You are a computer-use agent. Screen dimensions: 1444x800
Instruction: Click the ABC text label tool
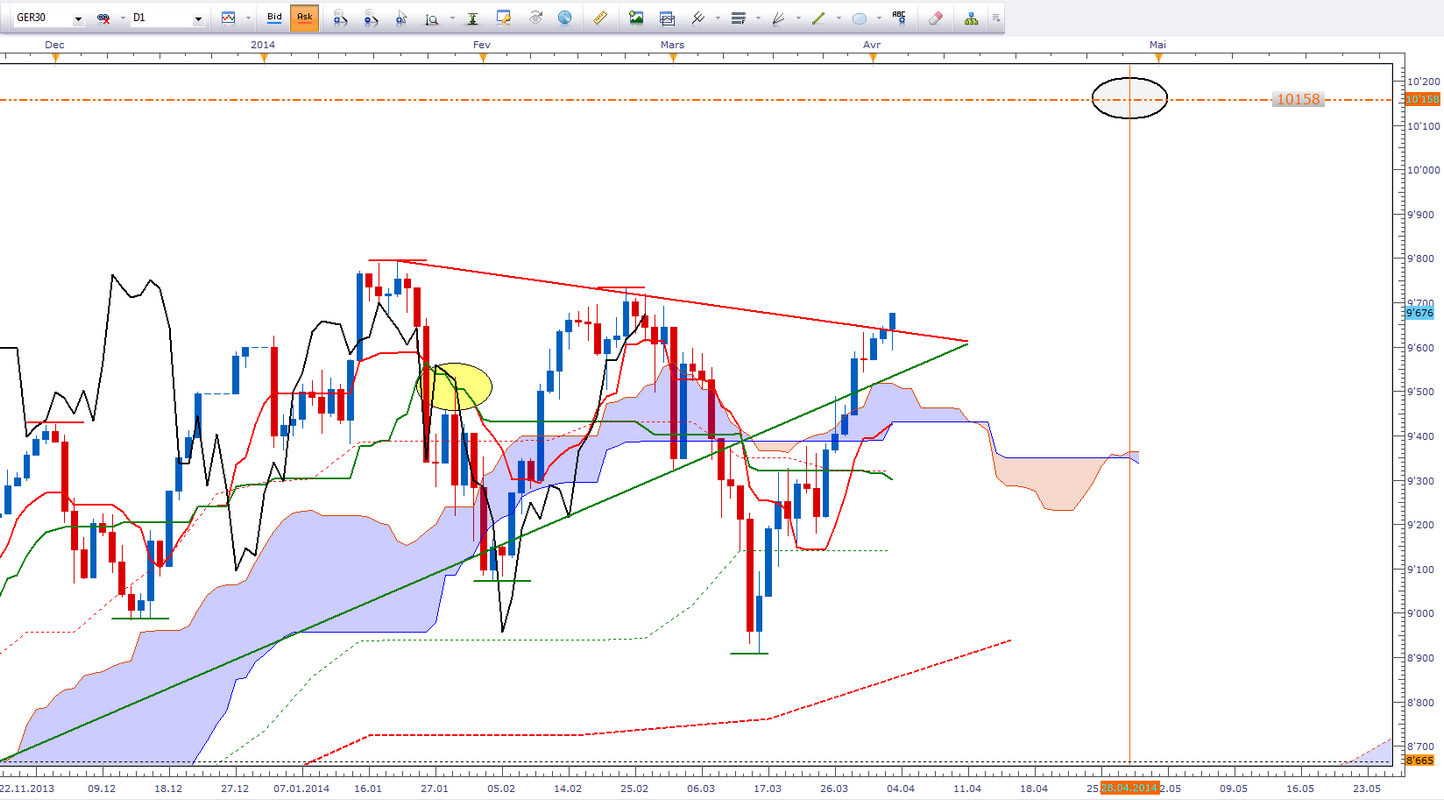click(x=900, y=18)
